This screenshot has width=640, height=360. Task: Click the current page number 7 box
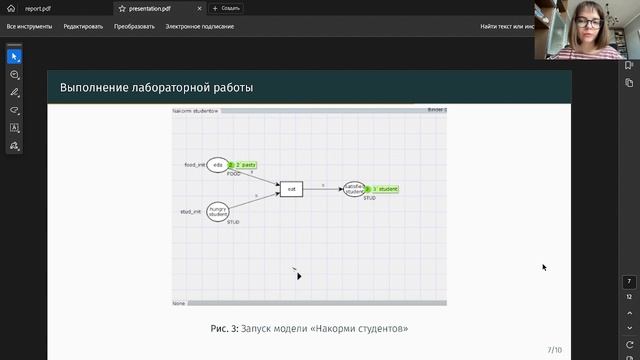click(629, 282)
